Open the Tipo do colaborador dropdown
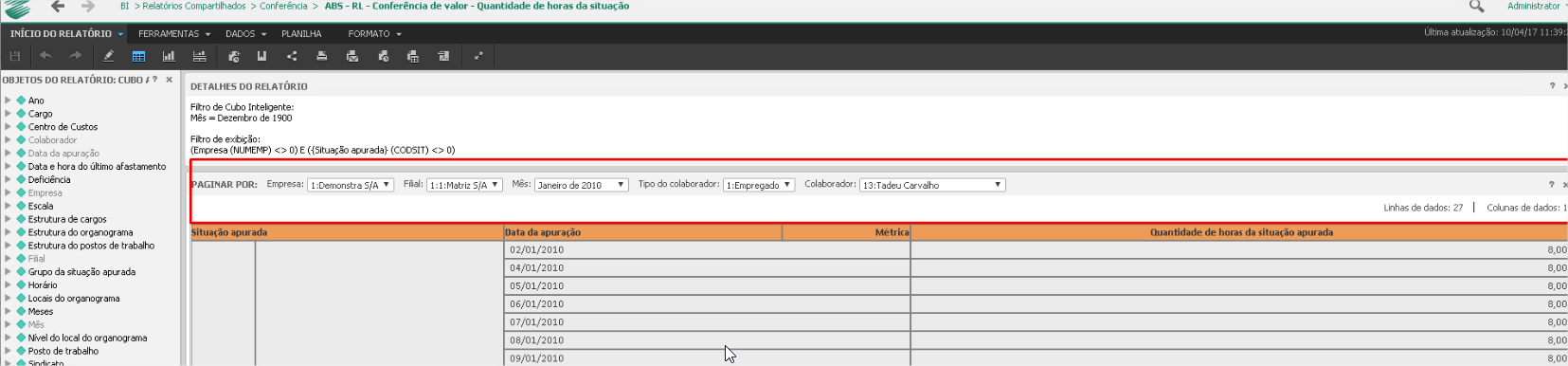Image resolution: width=1568 pixels, height=366 pixels. coord(759,185)
